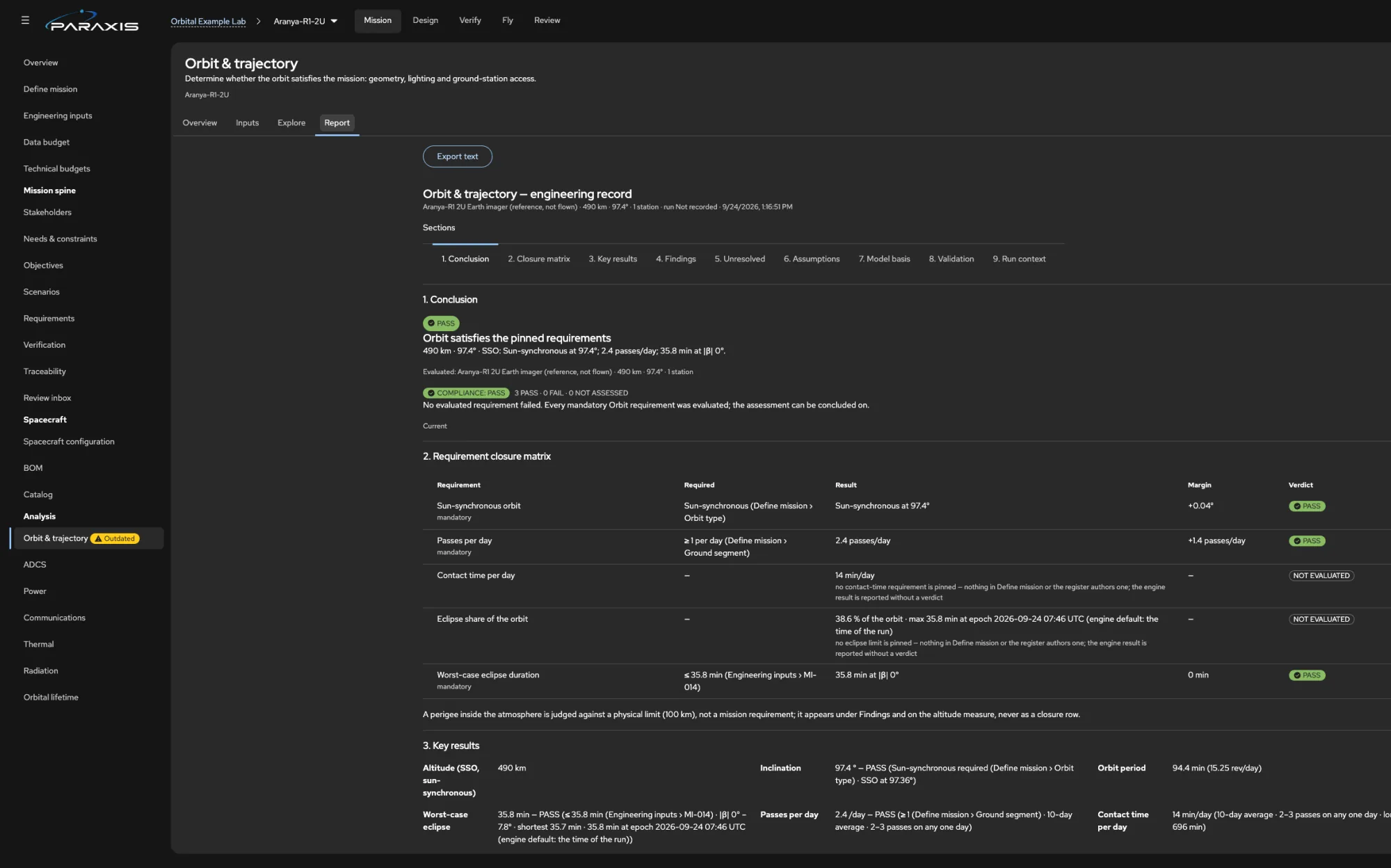Jump to section 4. Findings

tap(675, 259)
